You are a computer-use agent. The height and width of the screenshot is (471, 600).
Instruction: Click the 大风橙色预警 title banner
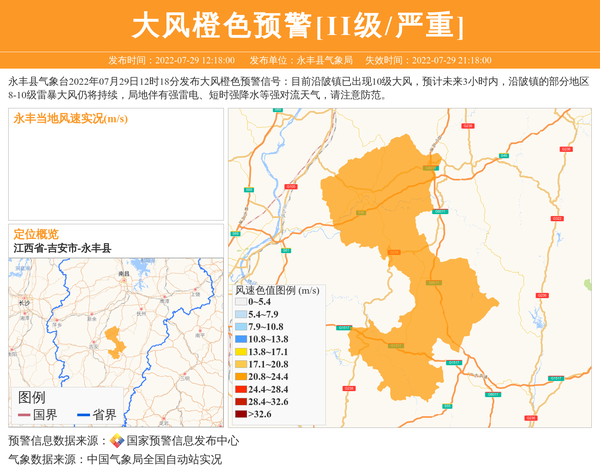click(299, 24)
